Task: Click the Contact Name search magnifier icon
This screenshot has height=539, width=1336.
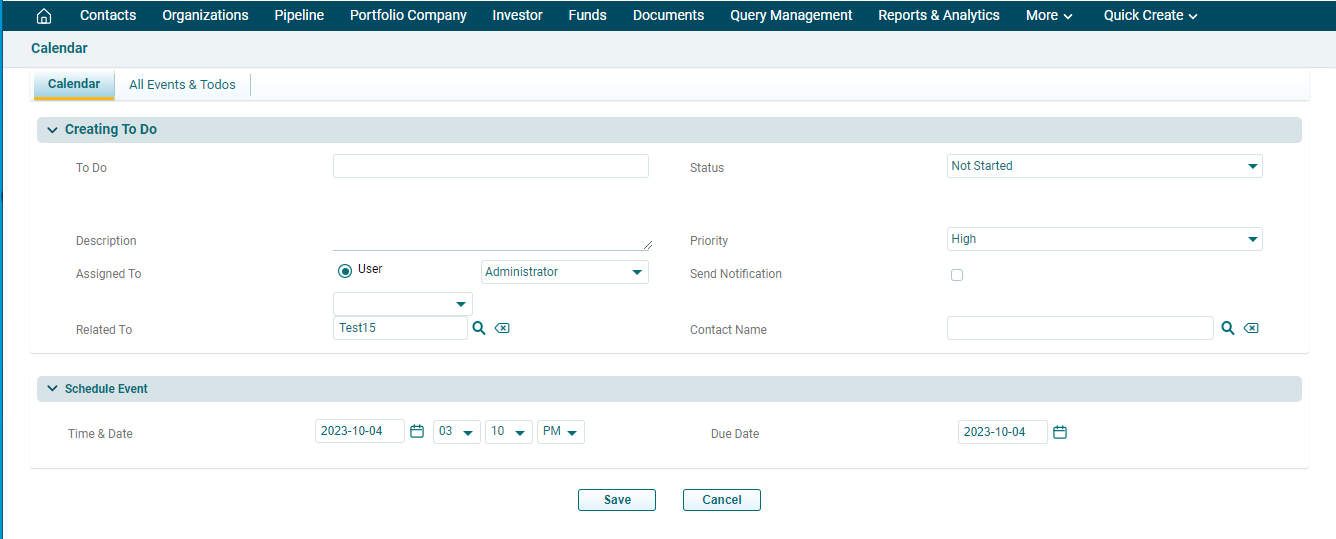Action: [x=1227, y=328]
